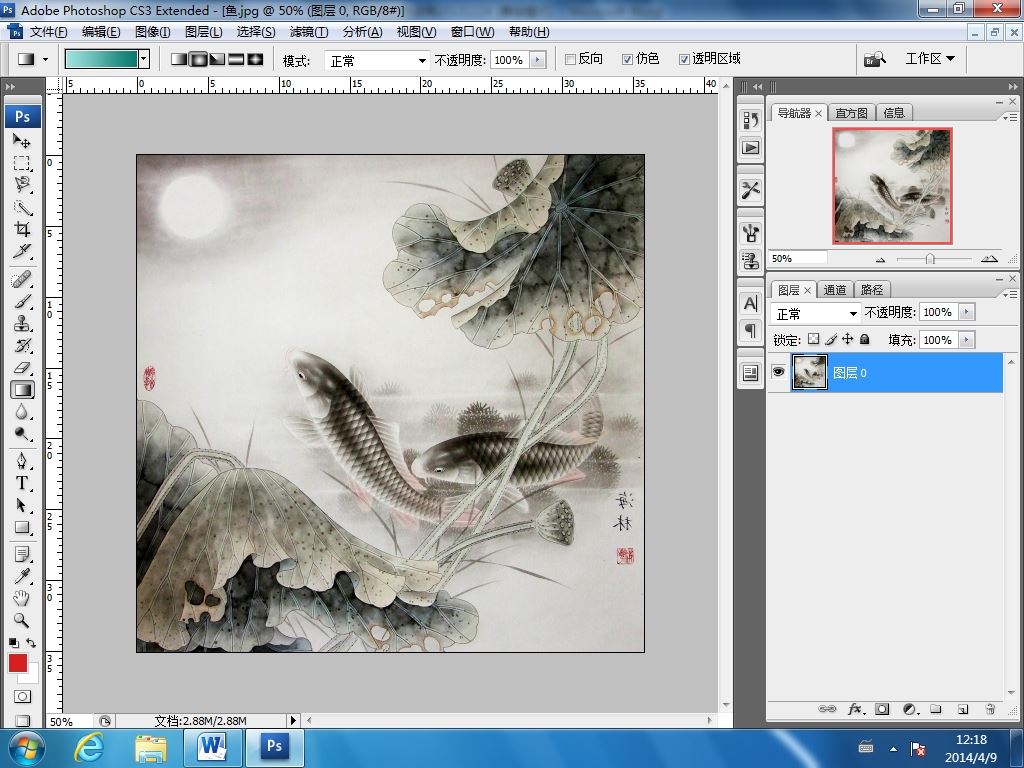Open the 模式 blend mode dropdown
The image size is (1024, 768).
click(x=377, y=61)
